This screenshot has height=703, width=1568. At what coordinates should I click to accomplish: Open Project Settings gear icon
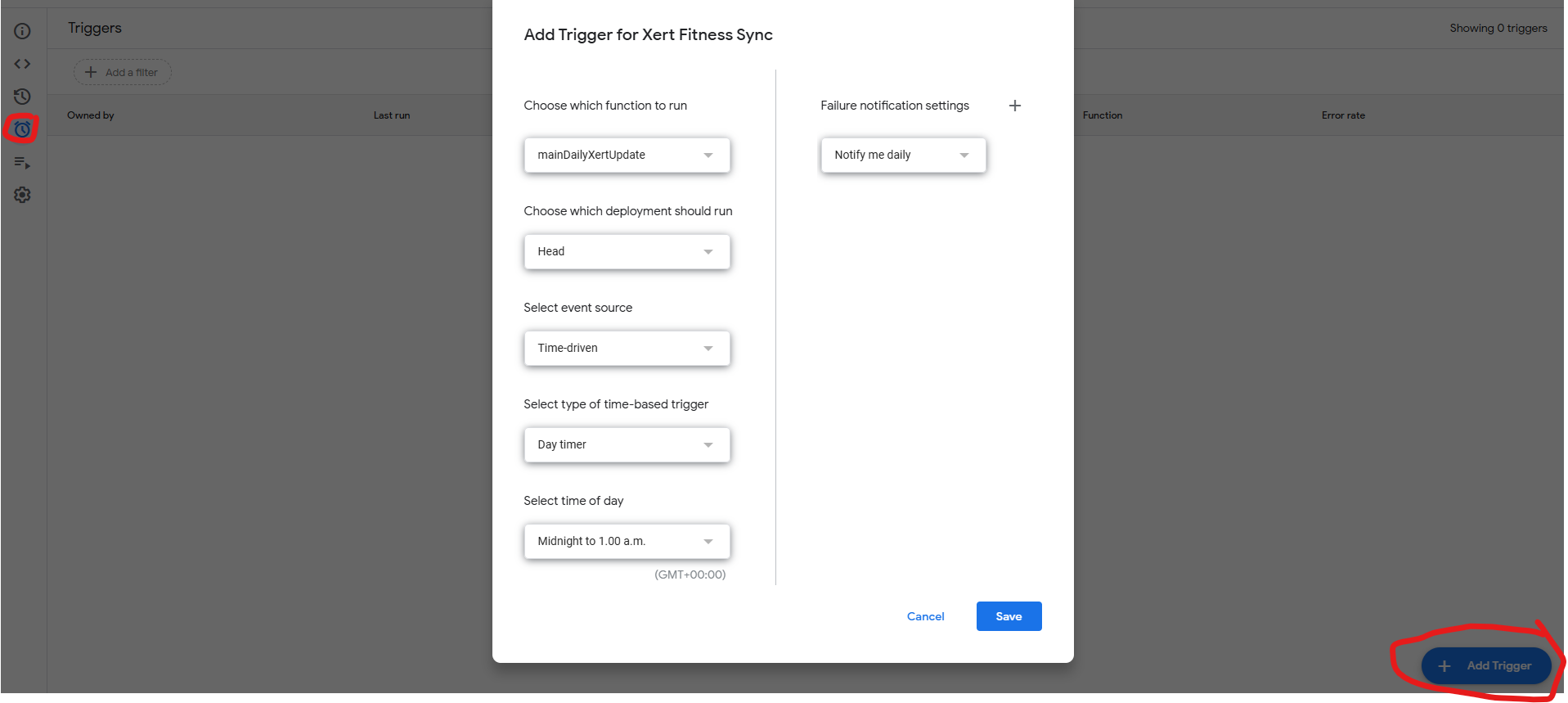[22, 195]
